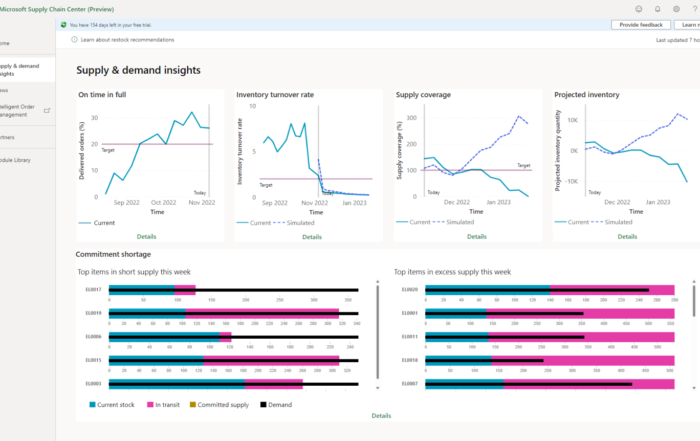The height and width of the screenshot is (441, 700).
Task: Click the EL0020 bar in excess supply chart
Action: pos(550,290)
